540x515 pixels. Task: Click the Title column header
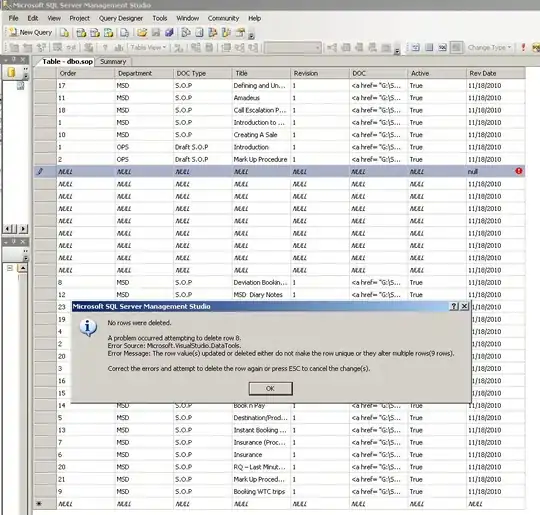point(261,73)
